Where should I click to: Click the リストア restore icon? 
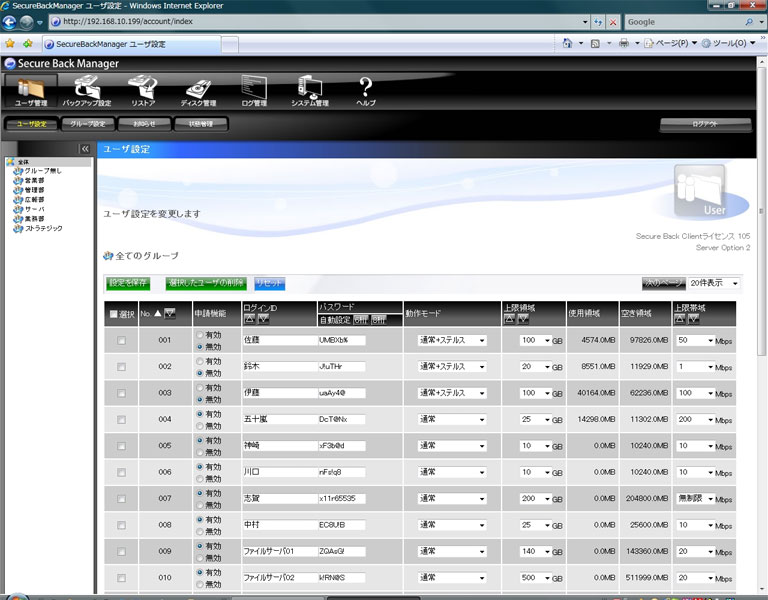click(x=142, y=88)
